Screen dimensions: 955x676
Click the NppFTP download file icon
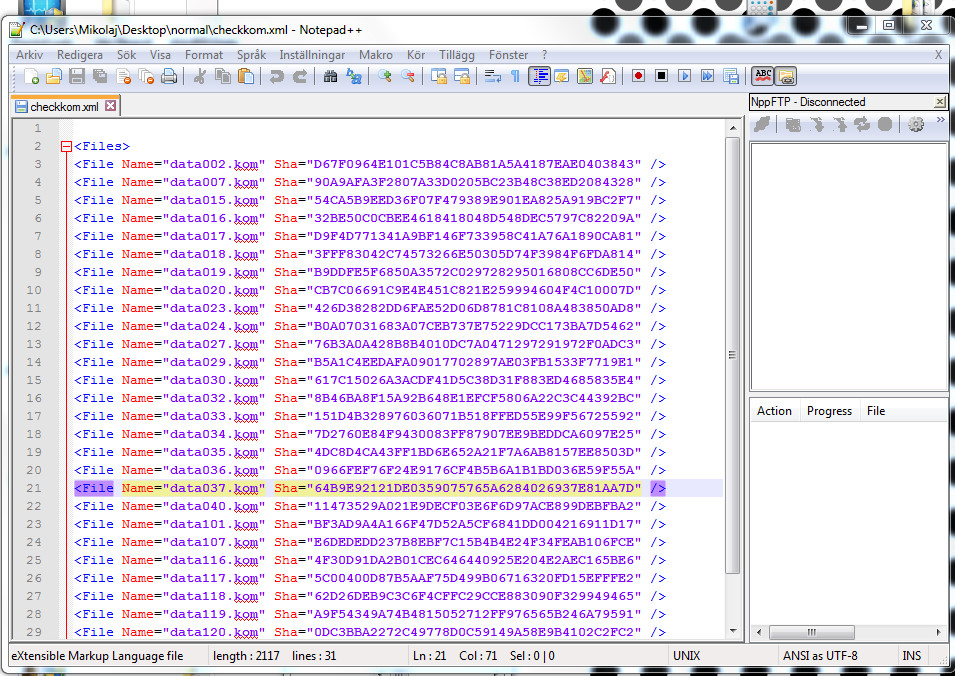click(x=817, y=124)
